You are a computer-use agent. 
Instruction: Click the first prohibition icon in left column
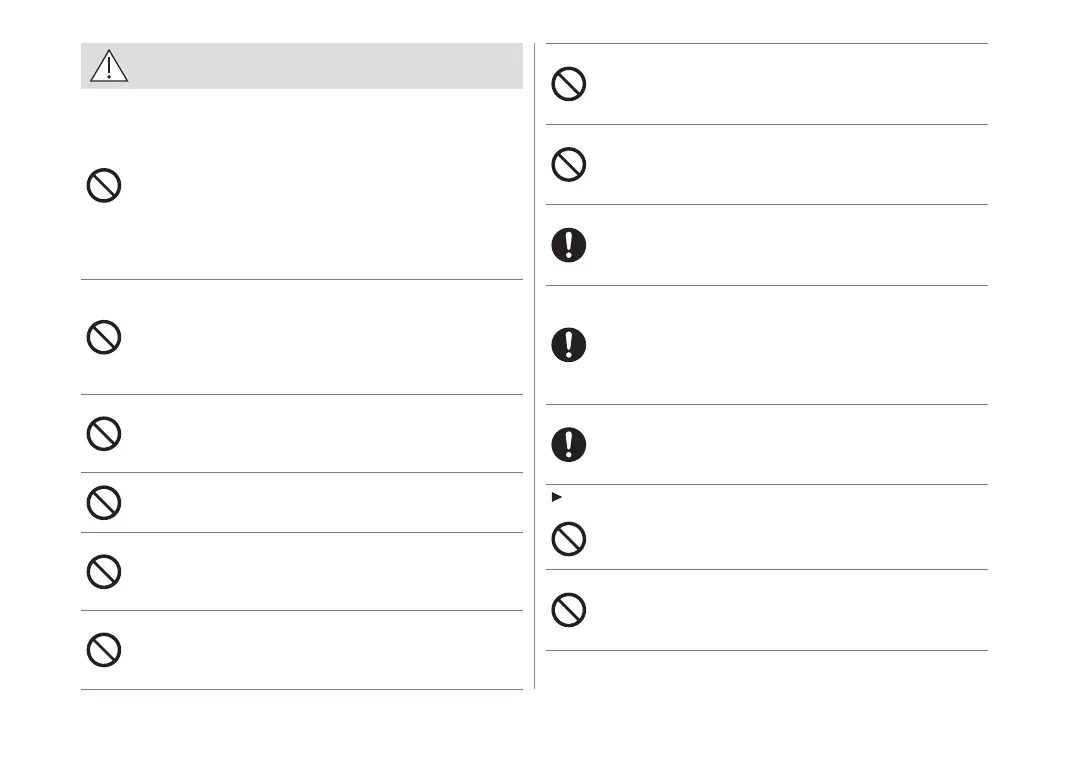104,187
